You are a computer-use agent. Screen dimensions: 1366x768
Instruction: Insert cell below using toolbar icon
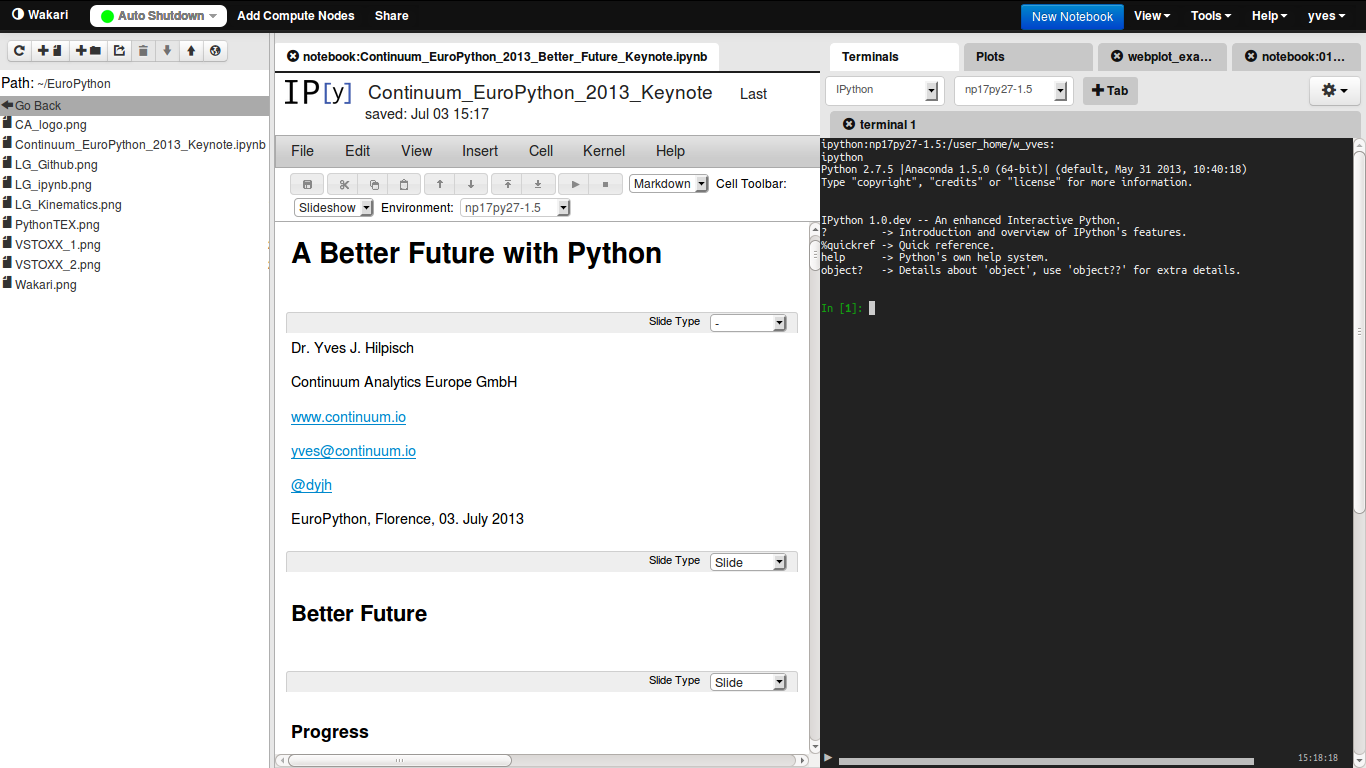pyautogui.click(x=538, y=184)
